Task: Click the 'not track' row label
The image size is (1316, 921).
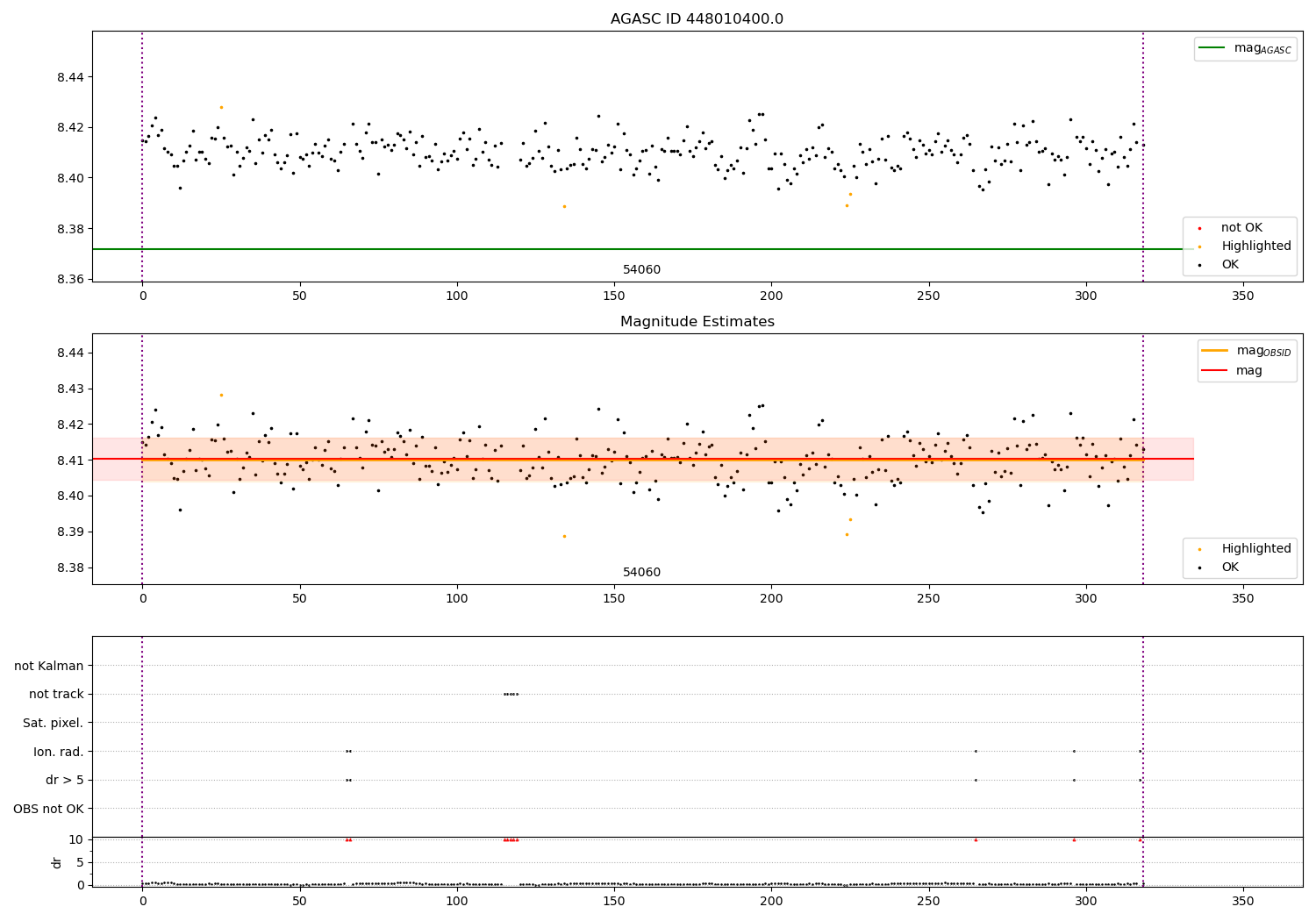Action: point(56,695)
